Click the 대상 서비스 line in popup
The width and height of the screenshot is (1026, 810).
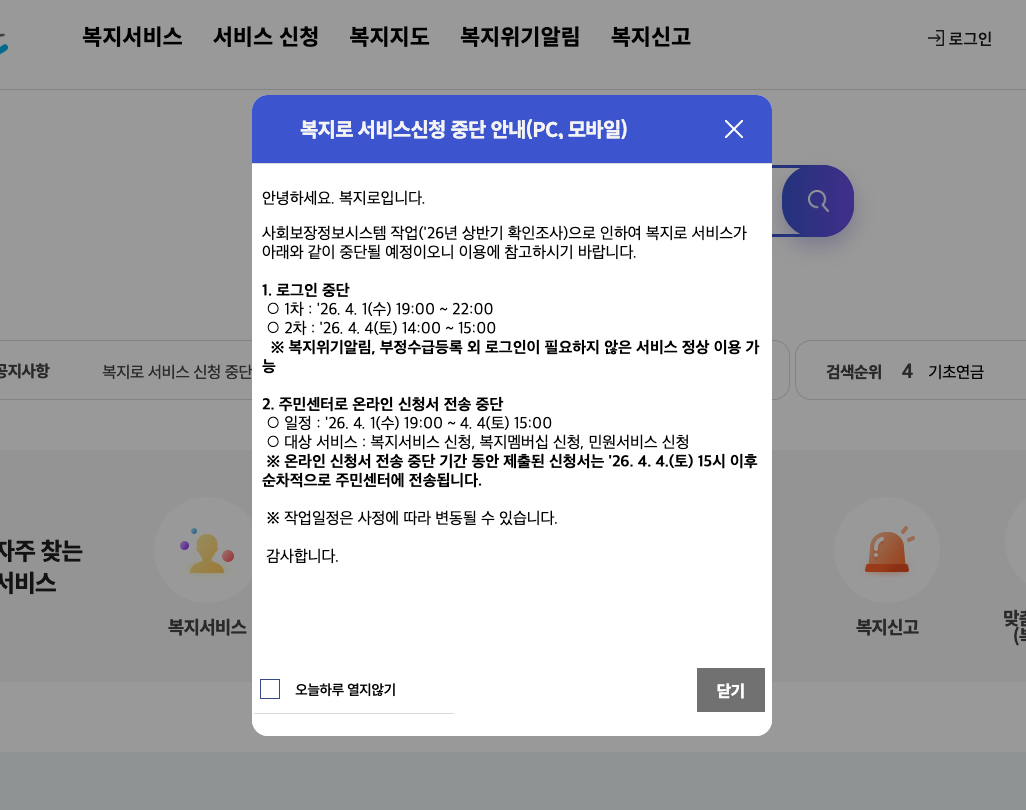pos(478,442)
